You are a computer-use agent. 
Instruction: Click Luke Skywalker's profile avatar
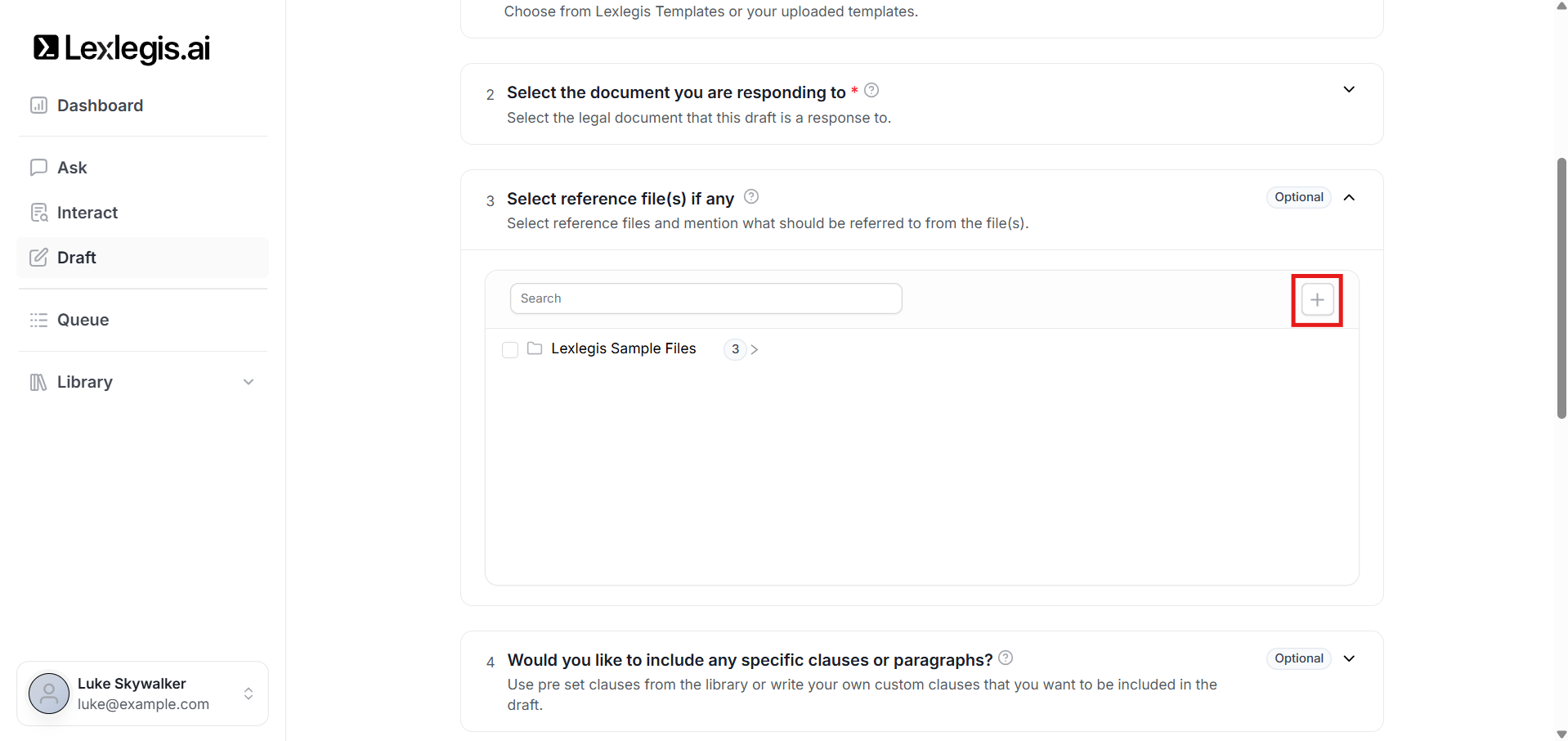click(49, 694)
